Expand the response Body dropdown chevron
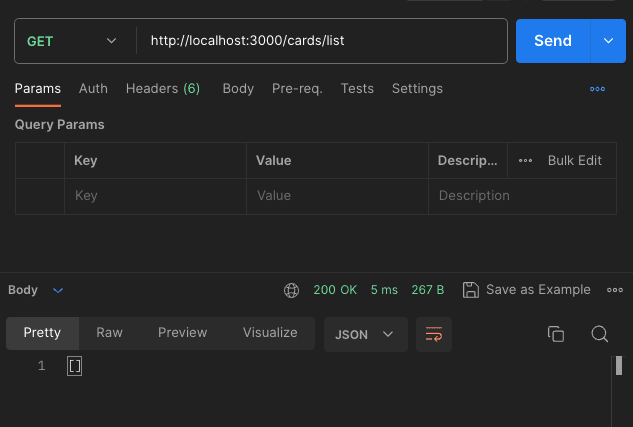 coord(58,290)
